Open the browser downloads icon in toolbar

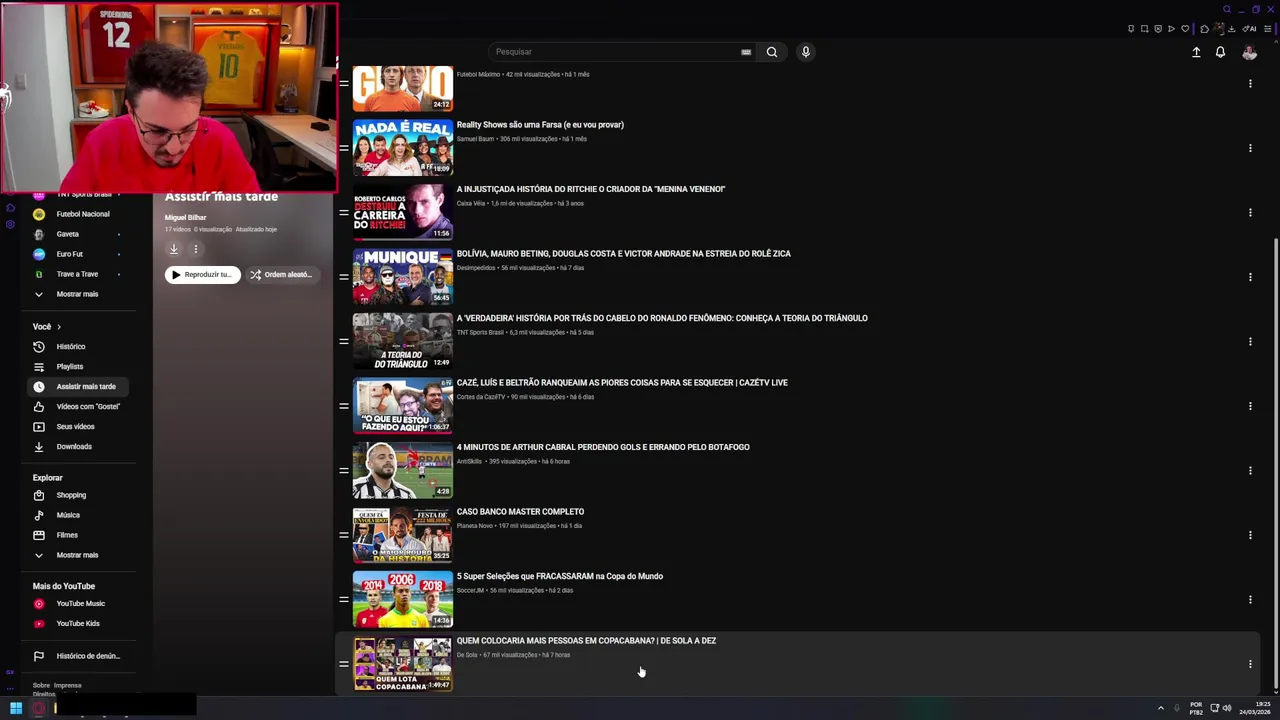tap(1231, 29)
